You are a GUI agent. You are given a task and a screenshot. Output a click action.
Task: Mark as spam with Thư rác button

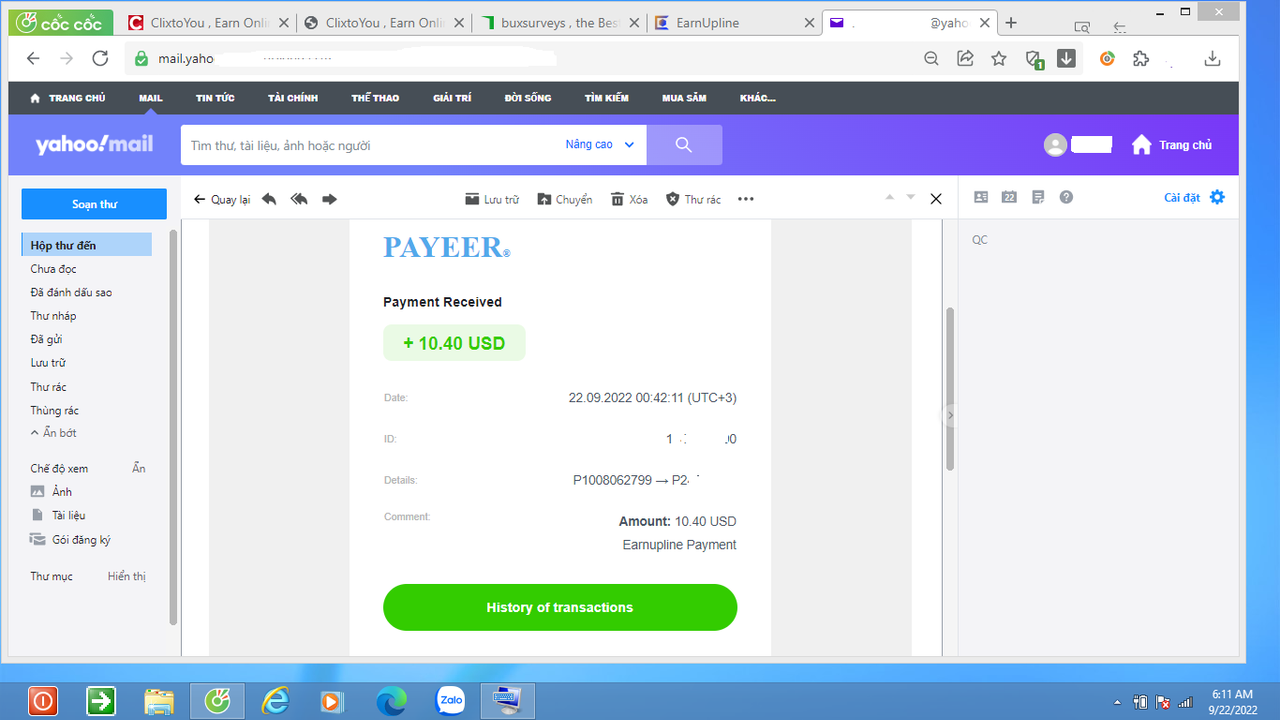click(693, 199)
